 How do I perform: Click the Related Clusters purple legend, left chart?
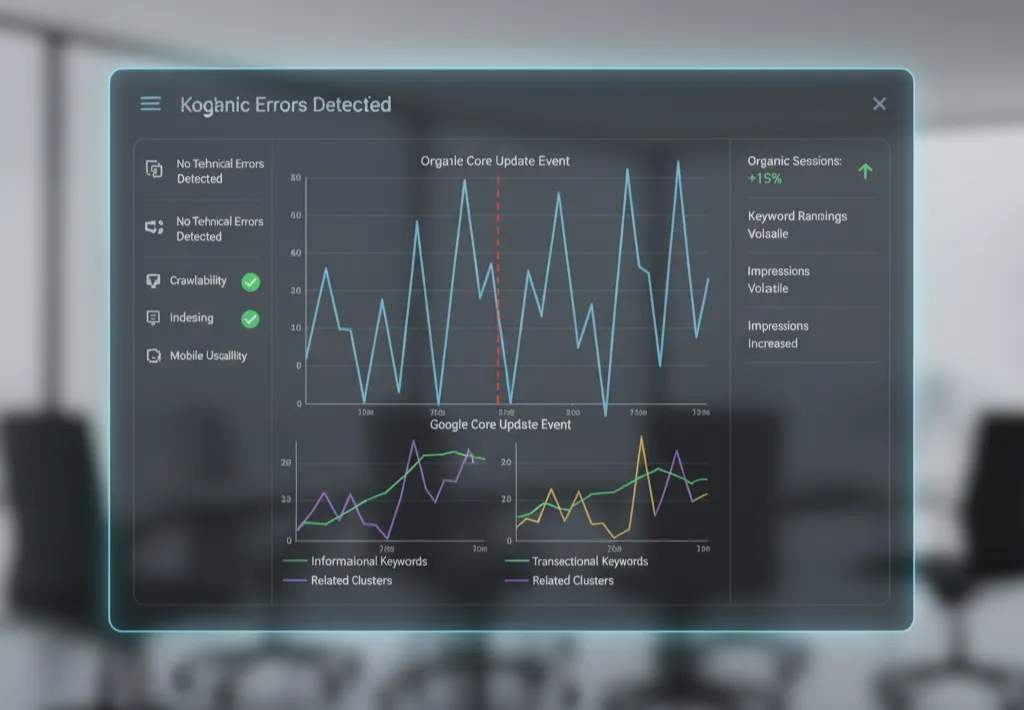(295, 581)
